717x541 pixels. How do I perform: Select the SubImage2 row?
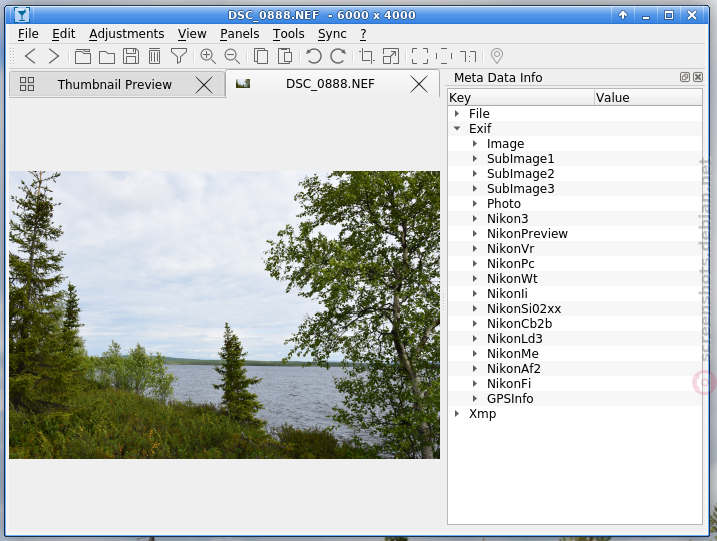click(575, 174)
